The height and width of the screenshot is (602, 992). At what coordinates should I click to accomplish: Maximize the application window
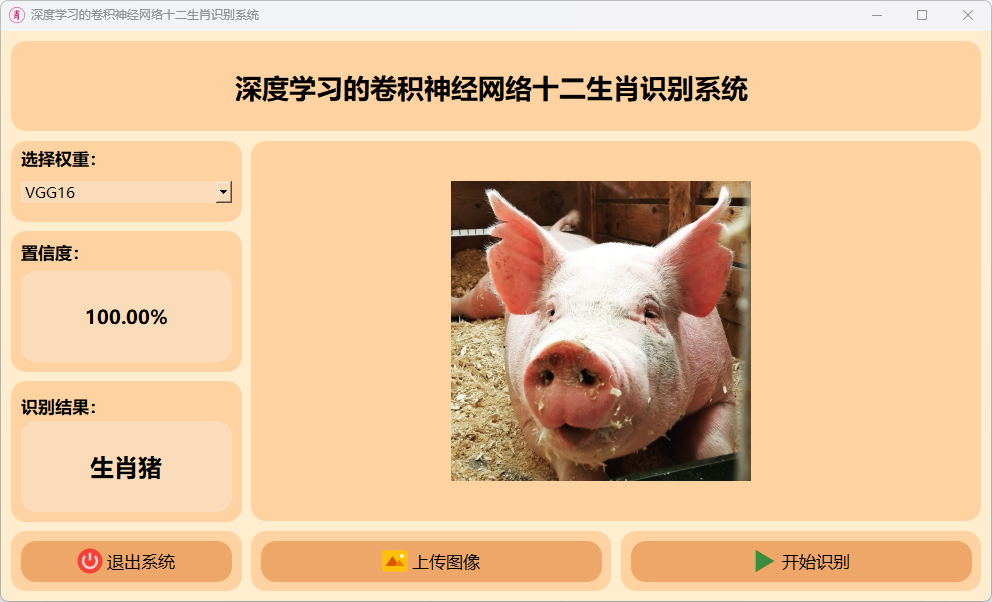(922, 15)
